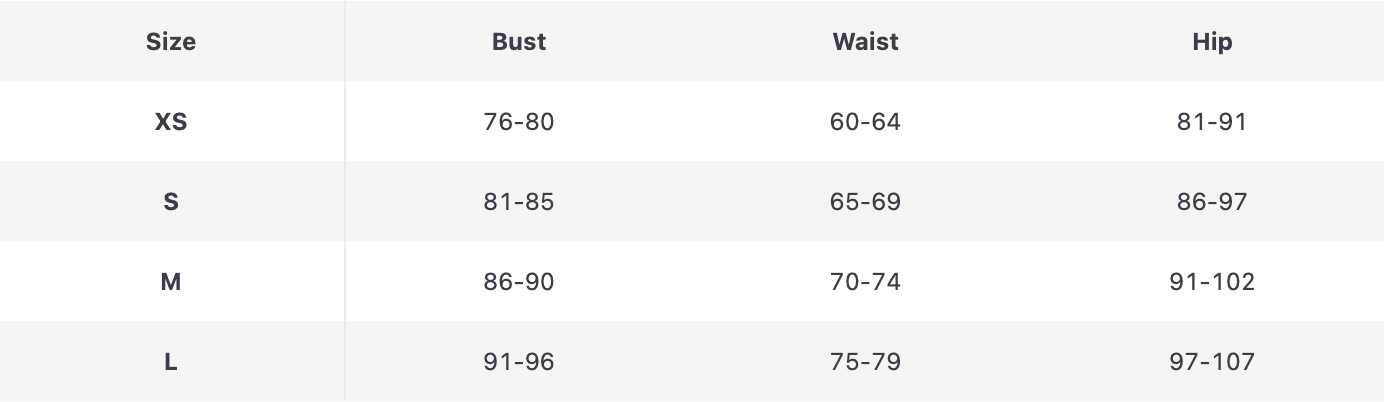Click the M waist value 70-74
Viewport: 1384px width, 402px height.
(x=865, y=282)
